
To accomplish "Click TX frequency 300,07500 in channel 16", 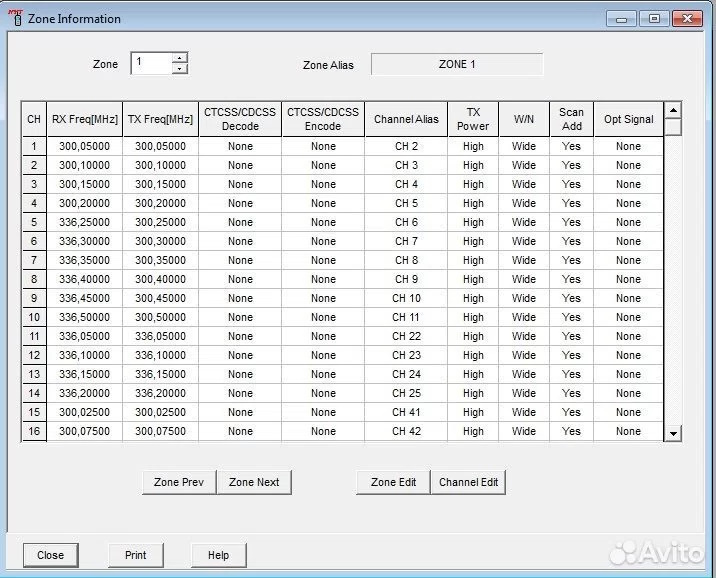I will point(160,431).
